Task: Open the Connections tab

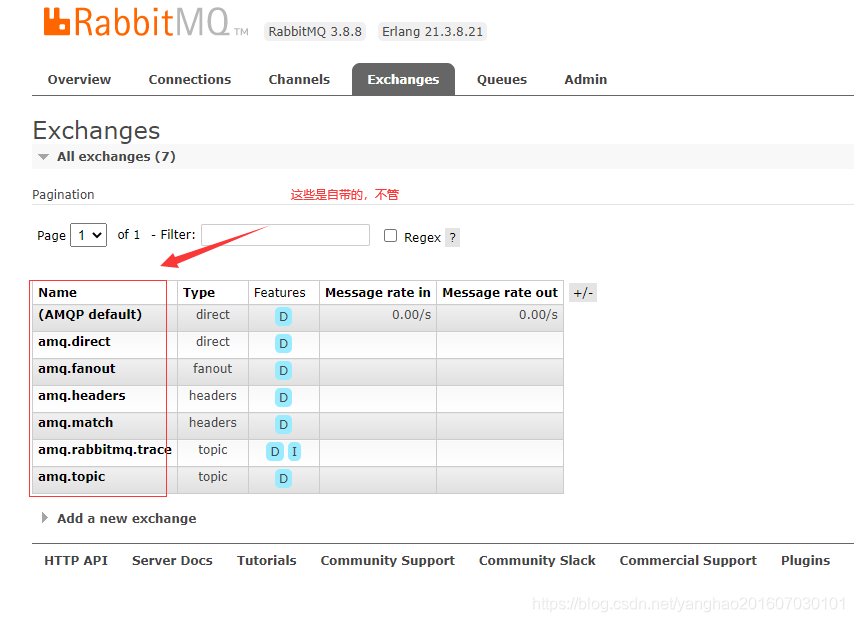Action: point(190,80)
